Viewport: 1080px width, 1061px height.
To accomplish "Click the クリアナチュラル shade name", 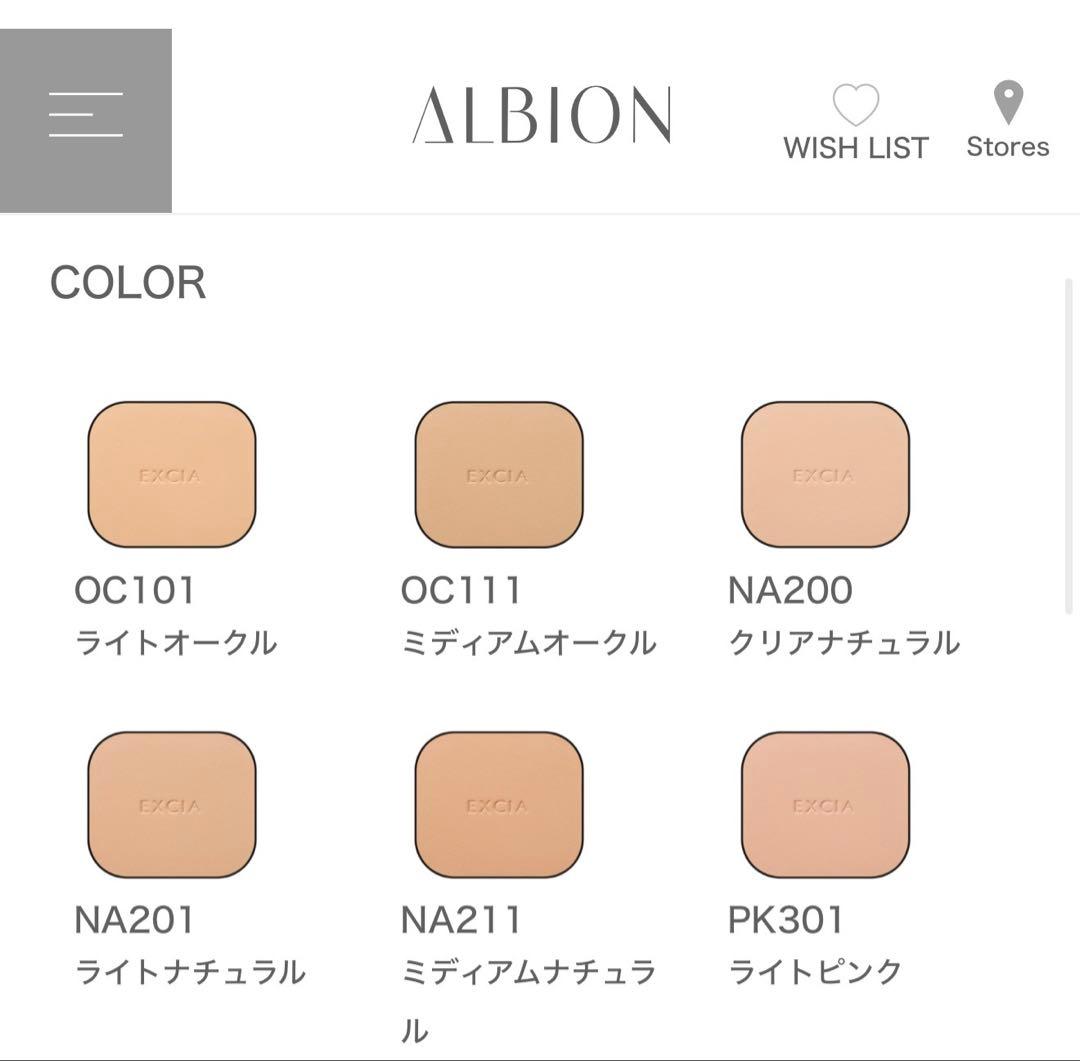I will 844,642.
